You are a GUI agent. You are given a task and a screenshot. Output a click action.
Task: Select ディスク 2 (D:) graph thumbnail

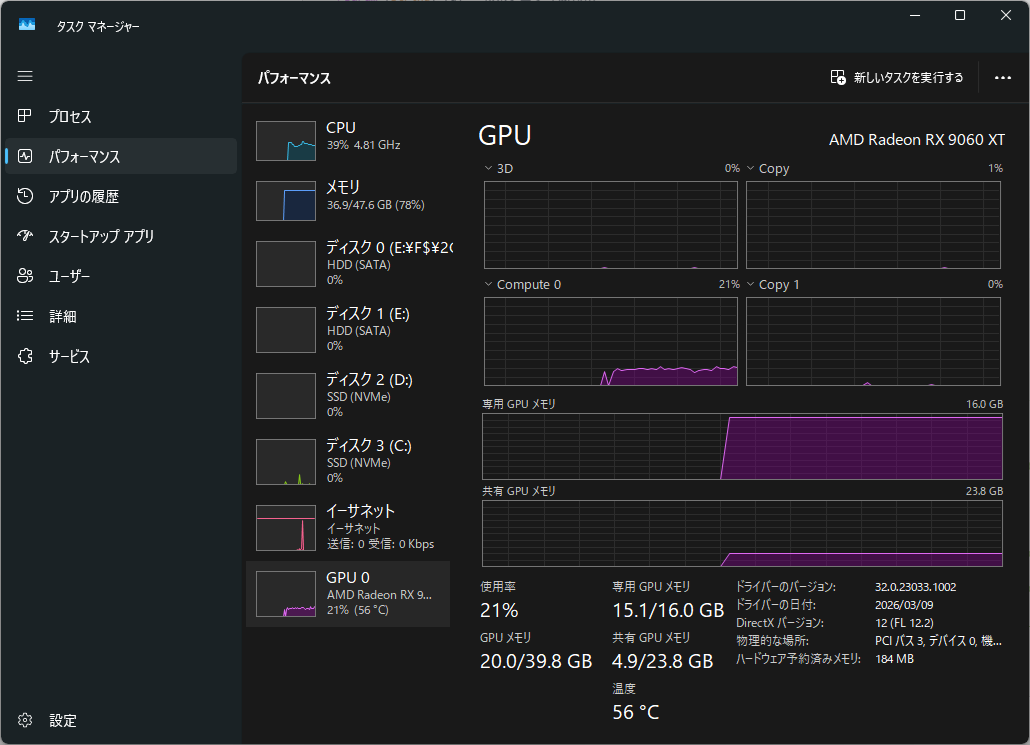pos(286,396)
